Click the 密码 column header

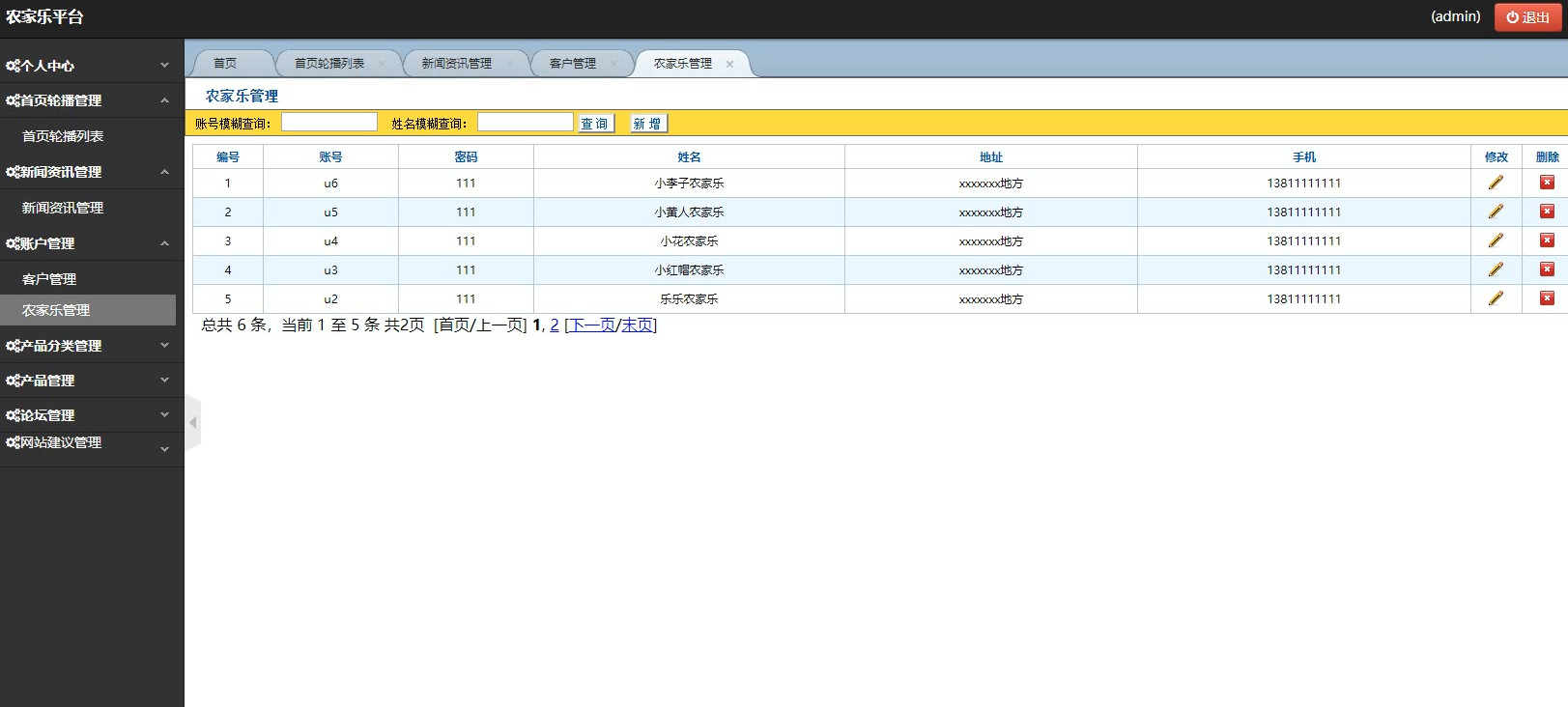(x=466, y=157)
